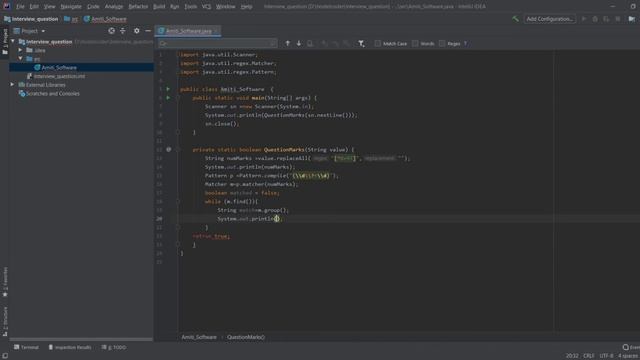
Task: Open the File menu
Action: coord(20,7)
